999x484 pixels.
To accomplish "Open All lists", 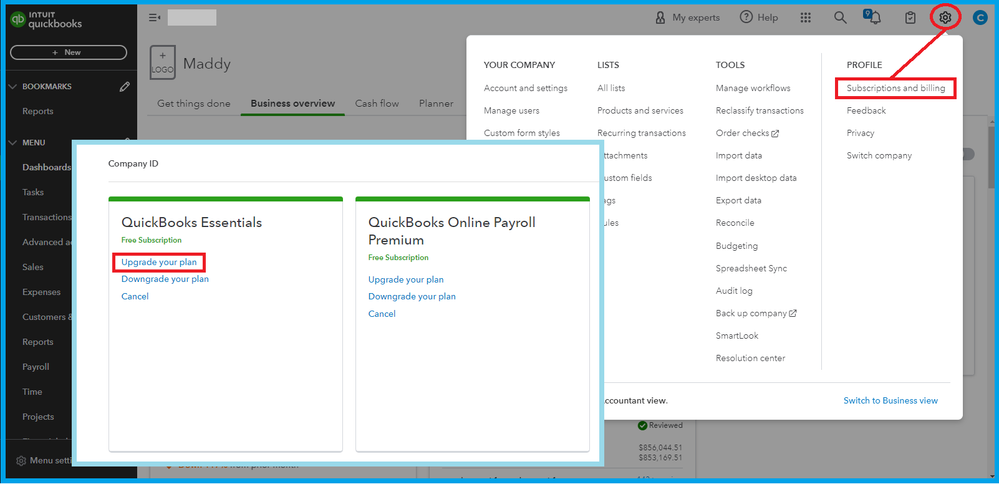I will tap(611, 88).
